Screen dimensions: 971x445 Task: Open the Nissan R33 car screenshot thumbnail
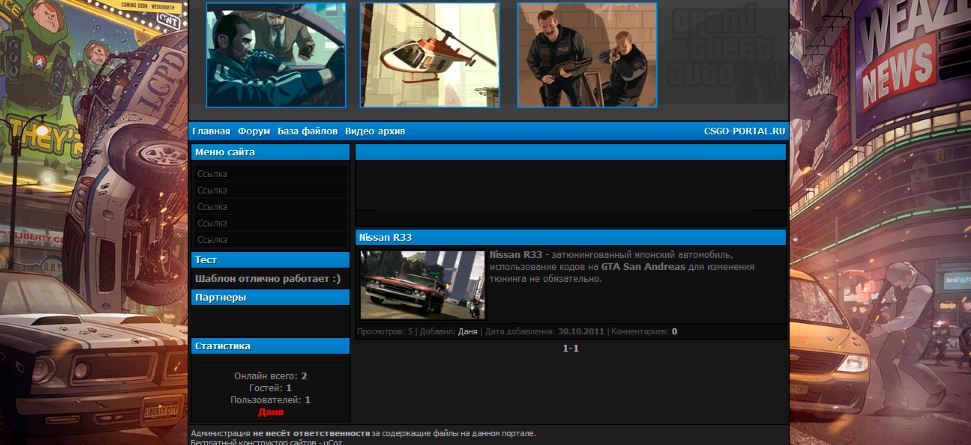click(x=423, y=285)
